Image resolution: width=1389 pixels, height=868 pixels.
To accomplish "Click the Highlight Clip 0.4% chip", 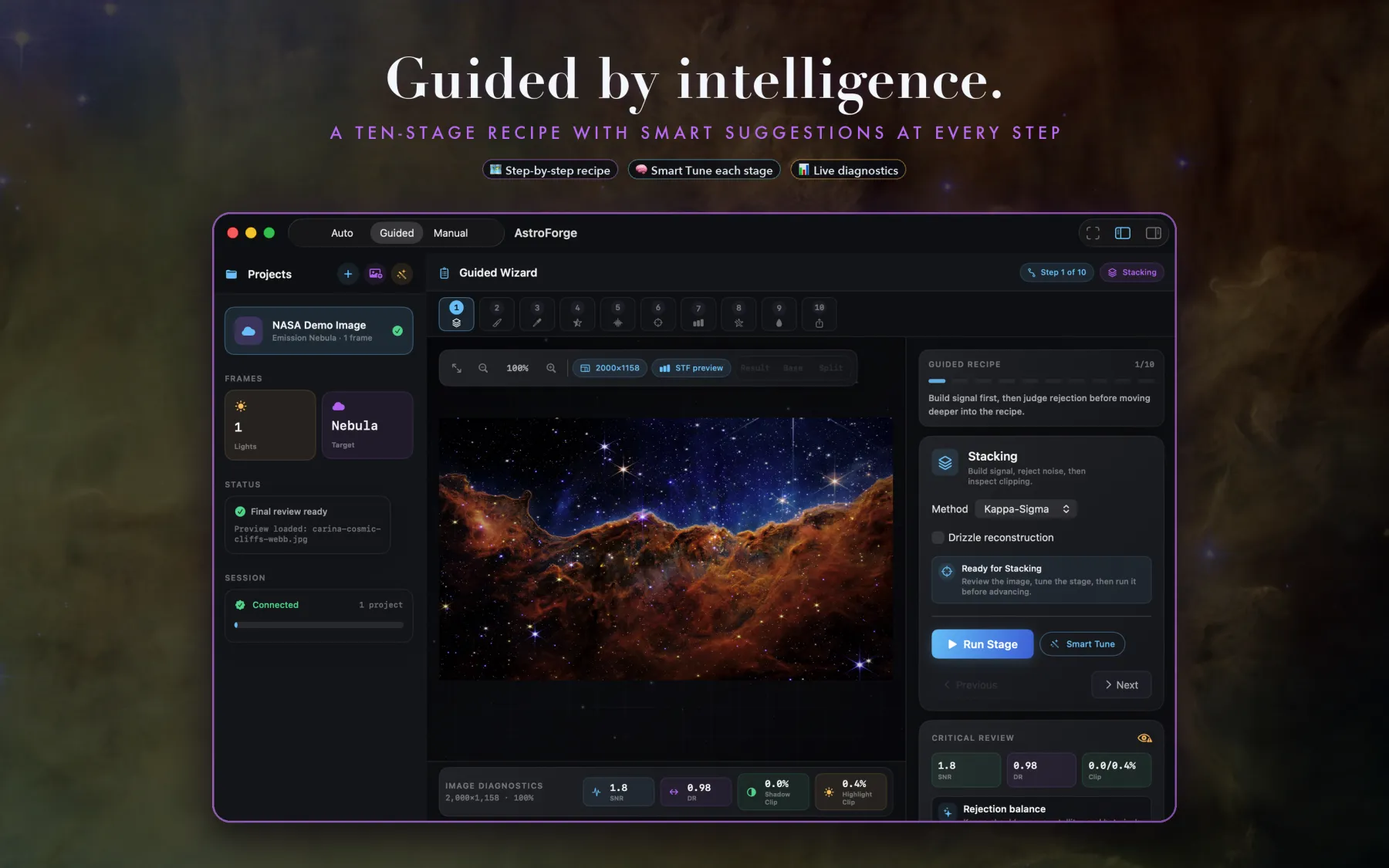I will 850,792.
